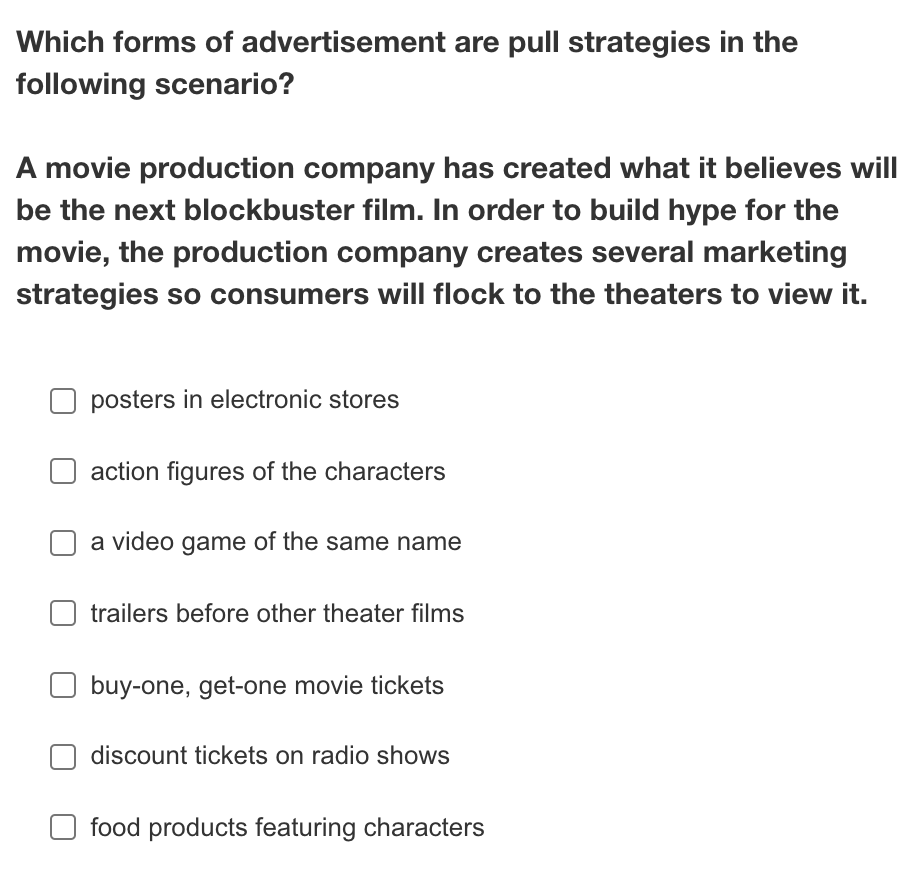Check the 'food products featuring characters' checkbox
Screen dimensions: 912x886
[63, 827]
